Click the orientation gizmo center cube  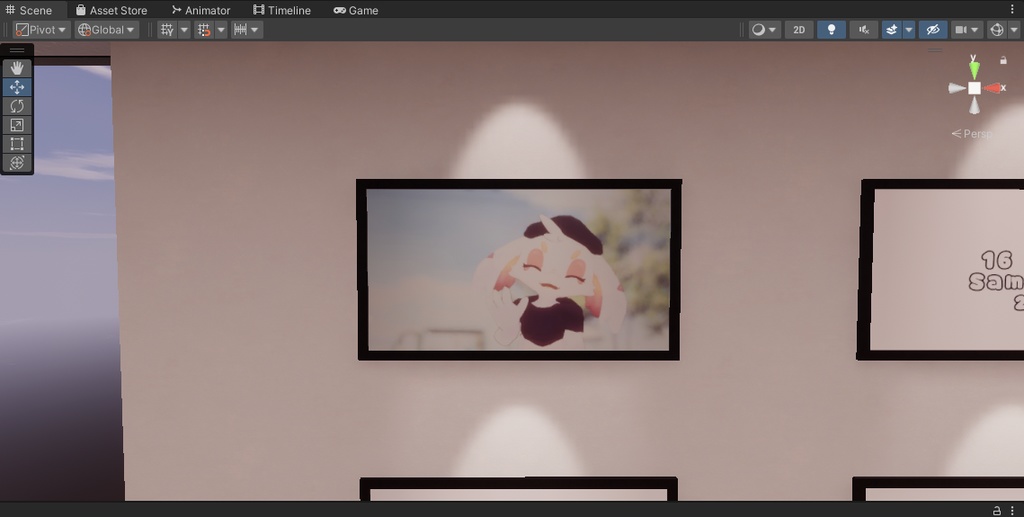974,88
